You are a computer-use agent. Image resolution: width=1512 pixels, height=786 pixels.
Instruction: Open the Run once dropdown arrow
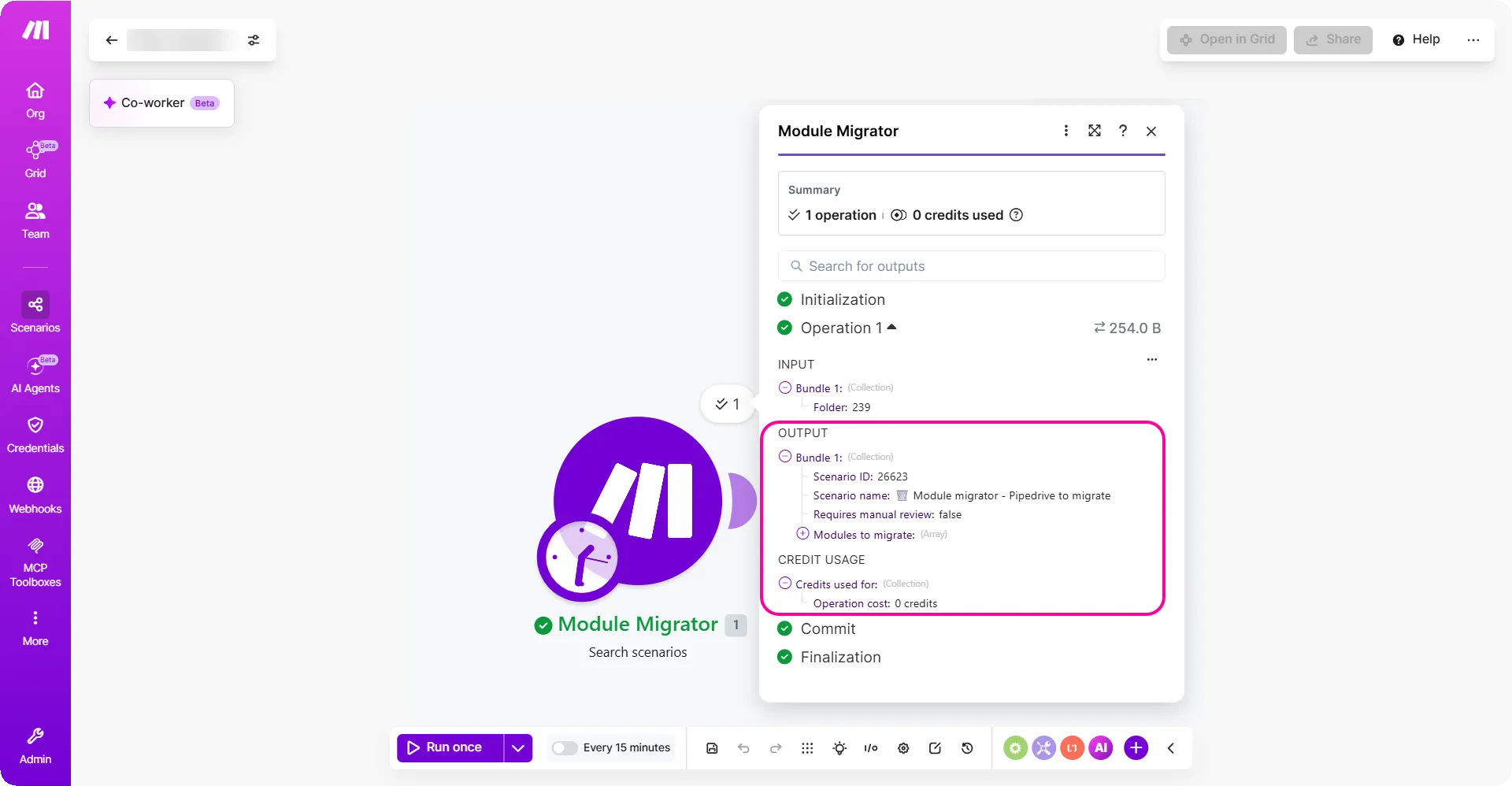click(518, 748)
